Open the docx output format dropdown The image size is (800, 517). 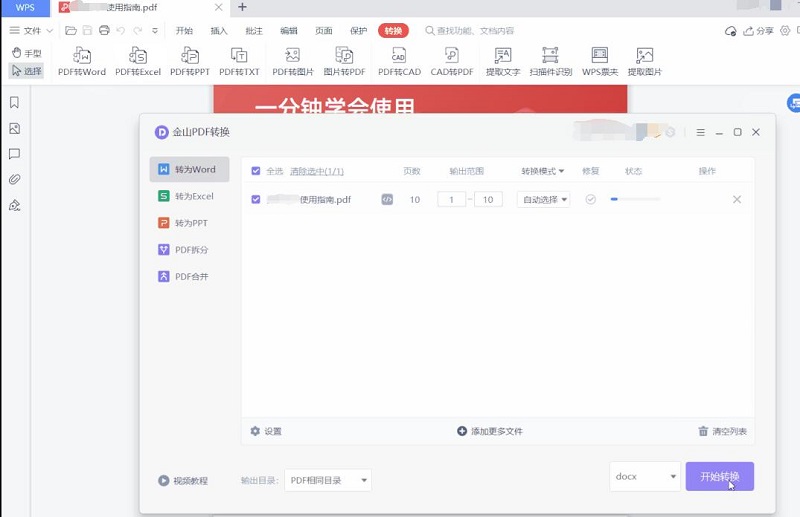[645, 476]
